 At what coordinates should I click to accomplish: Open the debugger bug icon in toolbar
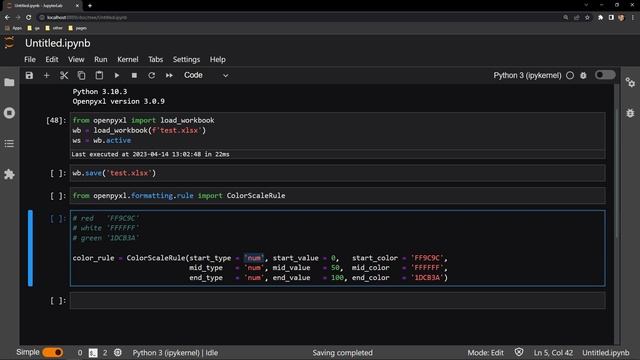584,76
